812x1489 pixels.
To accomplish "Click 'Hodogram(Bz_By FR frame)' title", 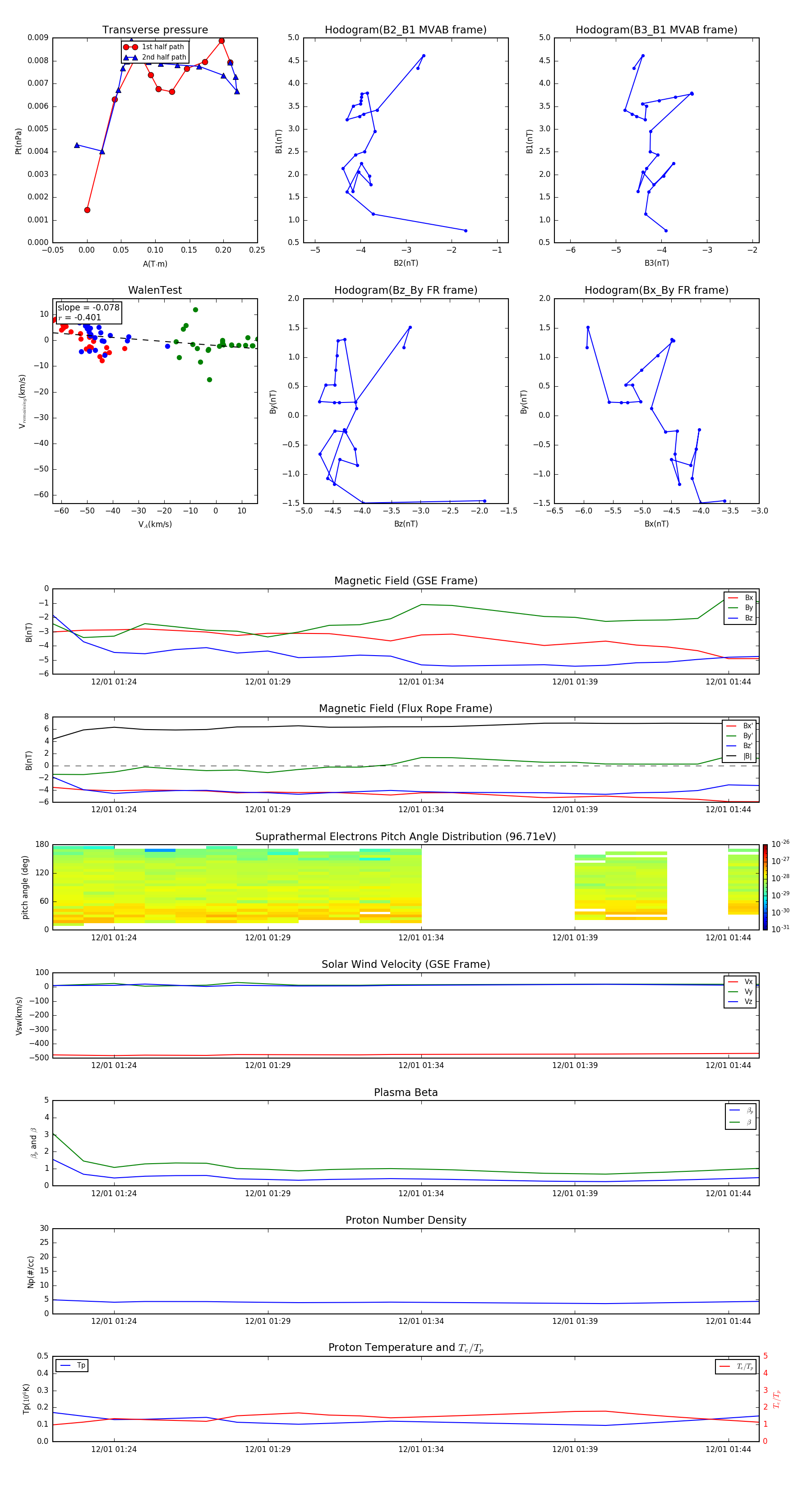I will point(406,290).
